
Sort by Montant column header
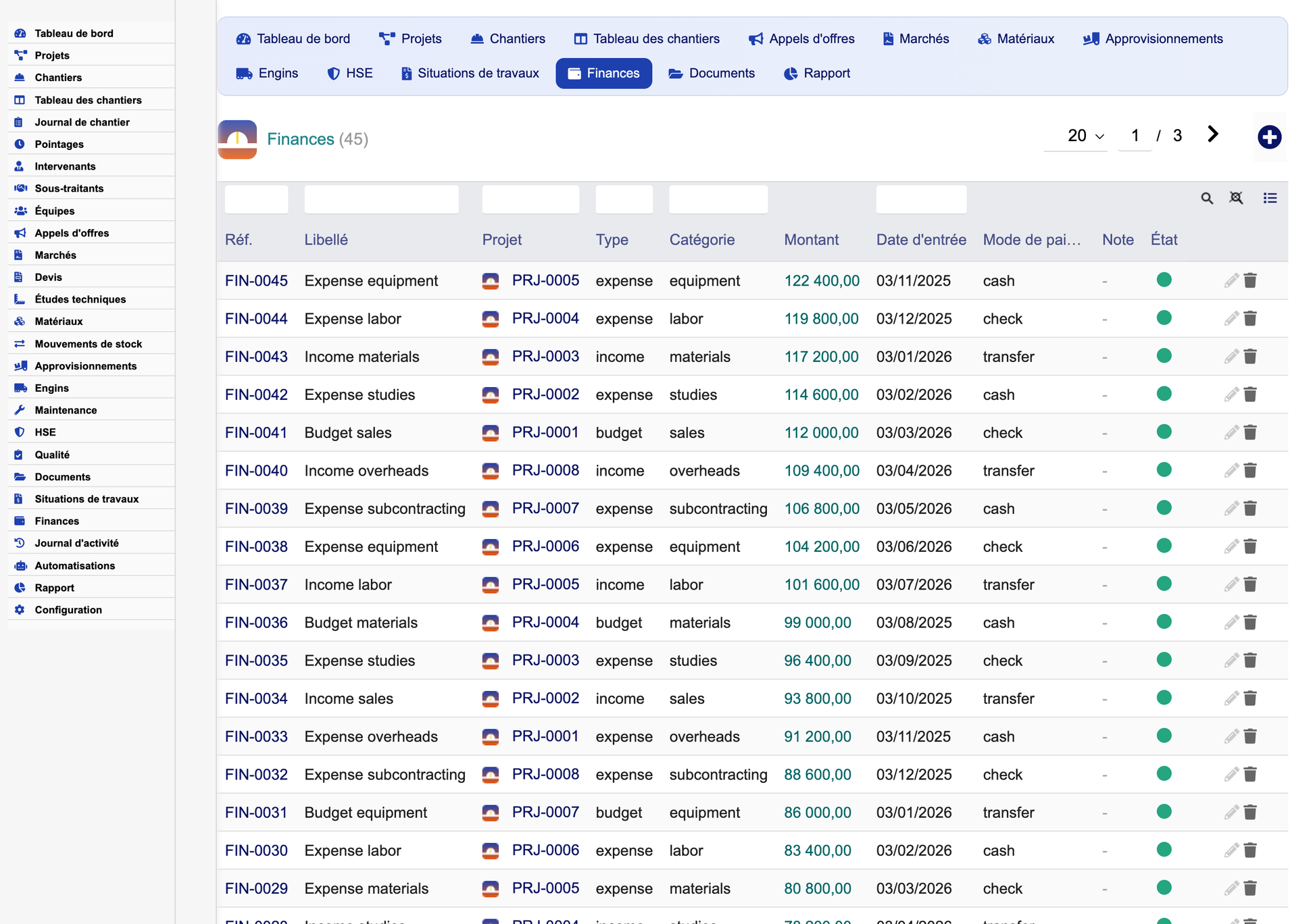811,240
